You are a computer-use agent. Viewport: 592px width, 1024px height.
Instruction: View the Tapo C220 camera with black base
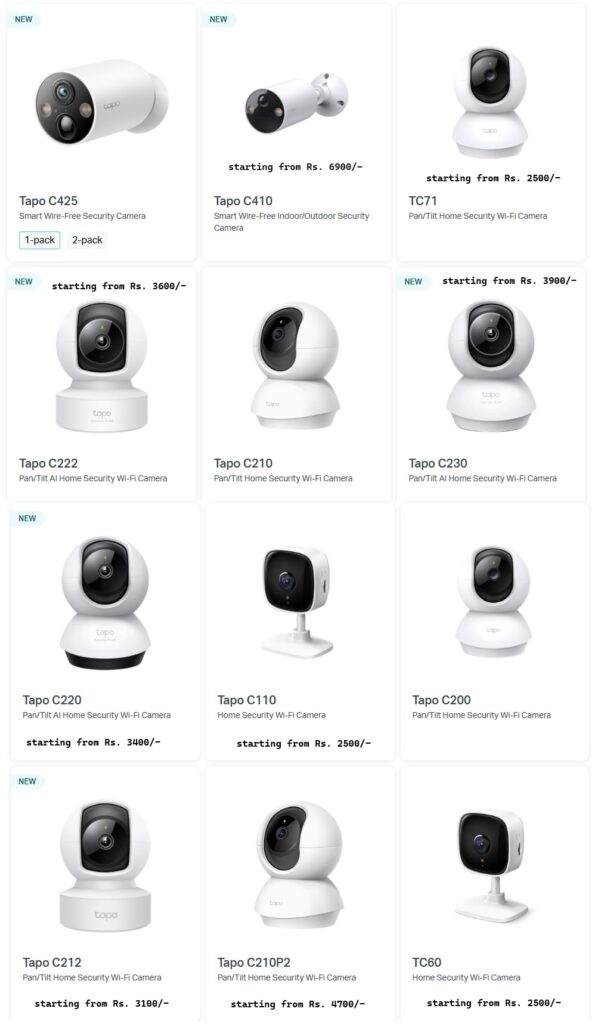tap(105, 603)
